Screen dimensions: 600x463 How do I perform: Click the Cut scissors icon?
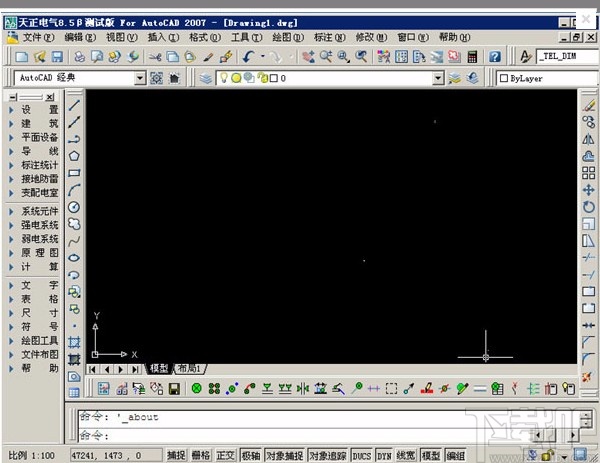(x=155, y=57)
